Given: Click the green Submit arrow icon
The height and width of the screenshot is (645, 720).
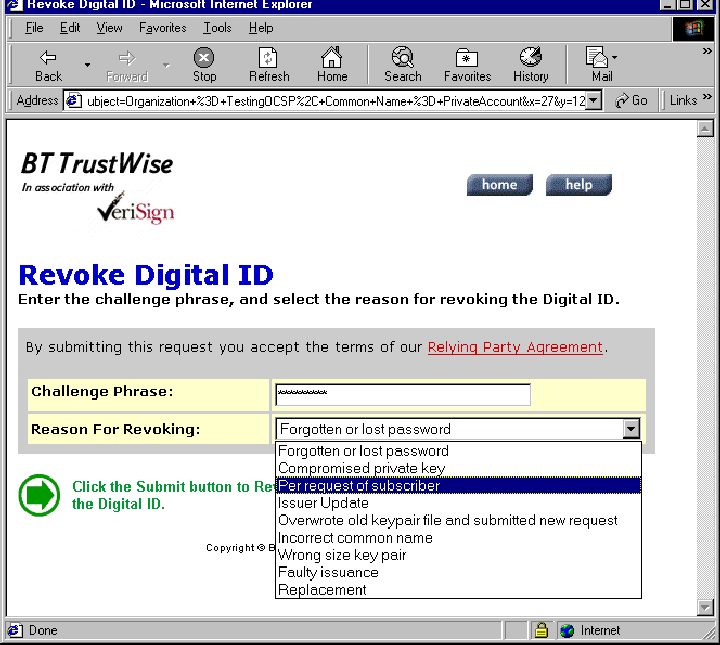Looking at the screenshot, I should pyautogui.click(x=39, y=495).
